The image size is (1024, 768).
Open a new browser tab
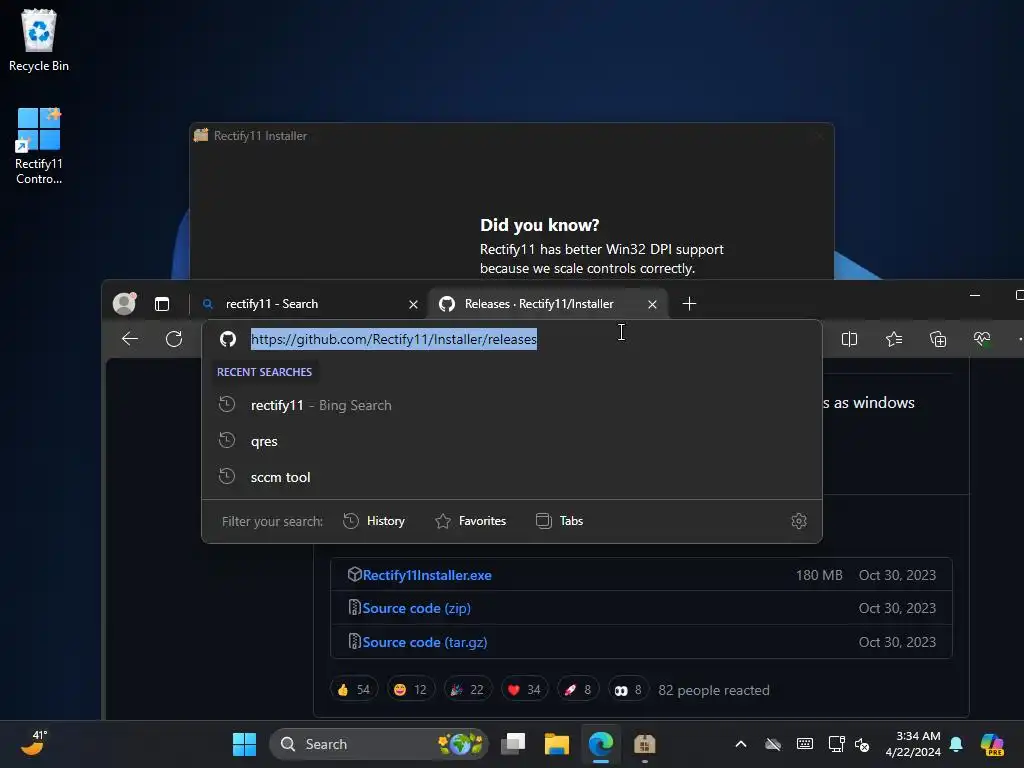[x=689, y=304]
